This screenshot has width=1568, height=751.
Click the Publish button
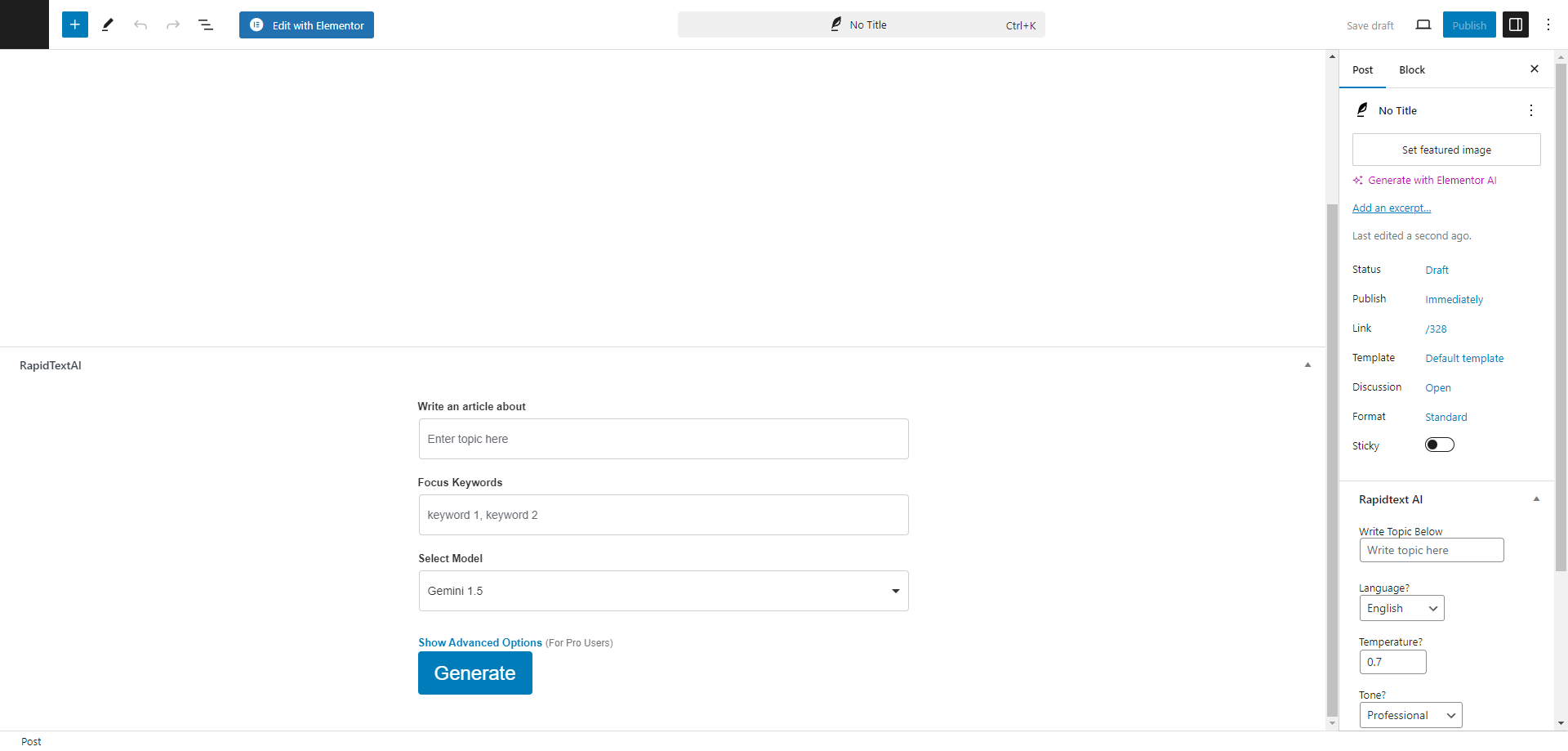coord(1469,25)
